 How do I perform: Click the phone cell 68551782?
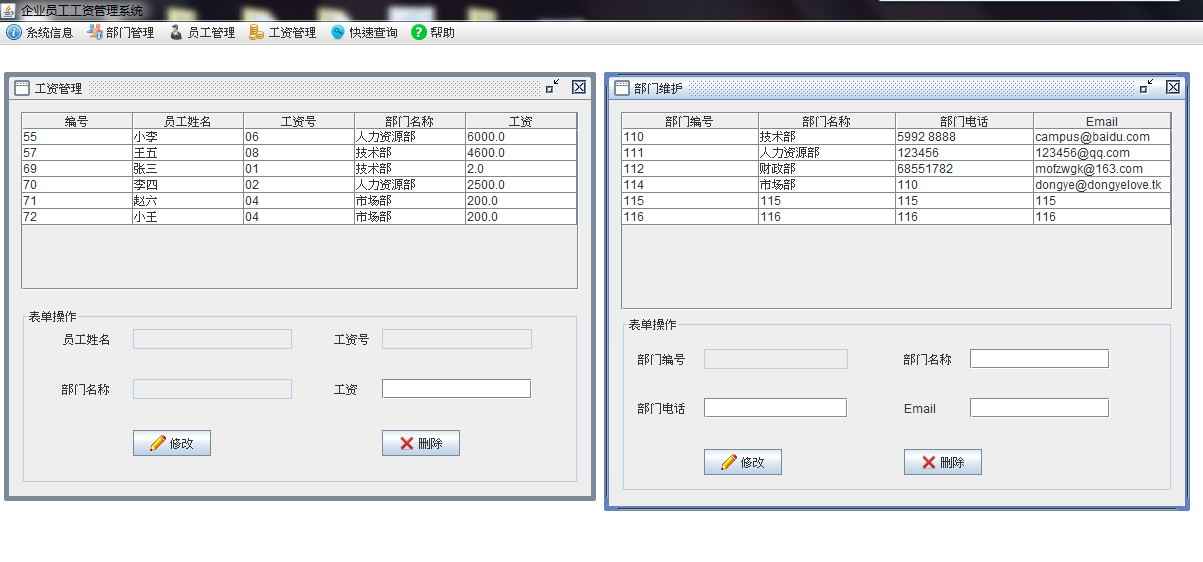[965, 169]
